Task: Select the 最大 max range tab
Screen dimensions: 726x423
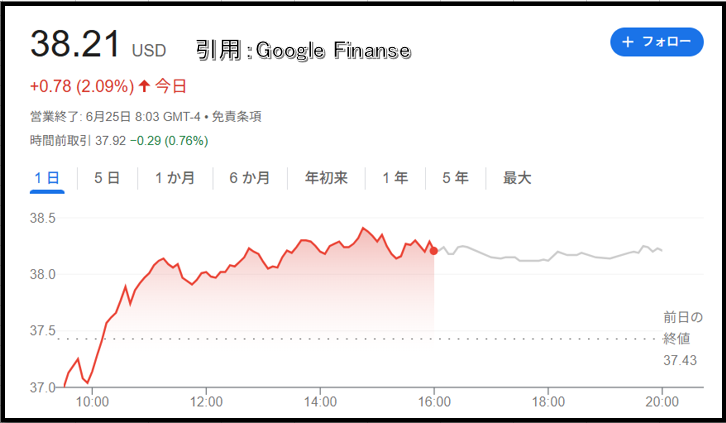Action: [x=517, y=178]
